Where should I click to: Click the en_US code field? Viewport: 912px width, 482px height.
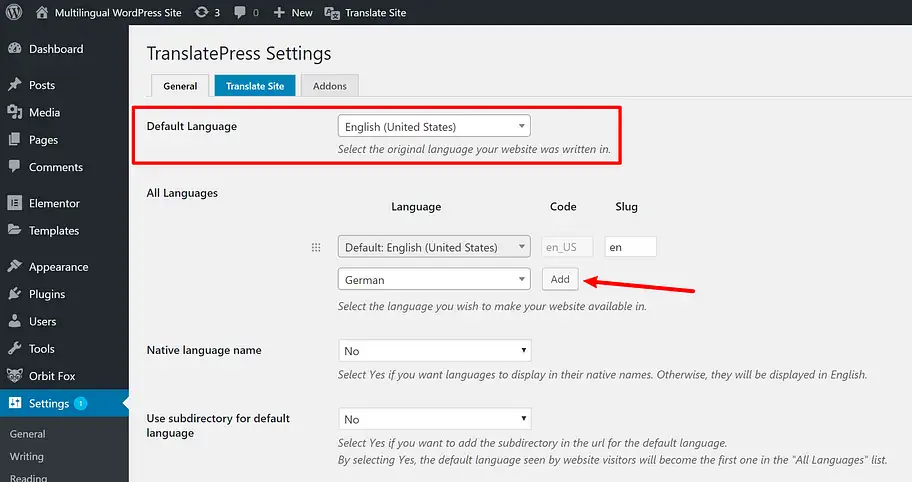(567, 247)
